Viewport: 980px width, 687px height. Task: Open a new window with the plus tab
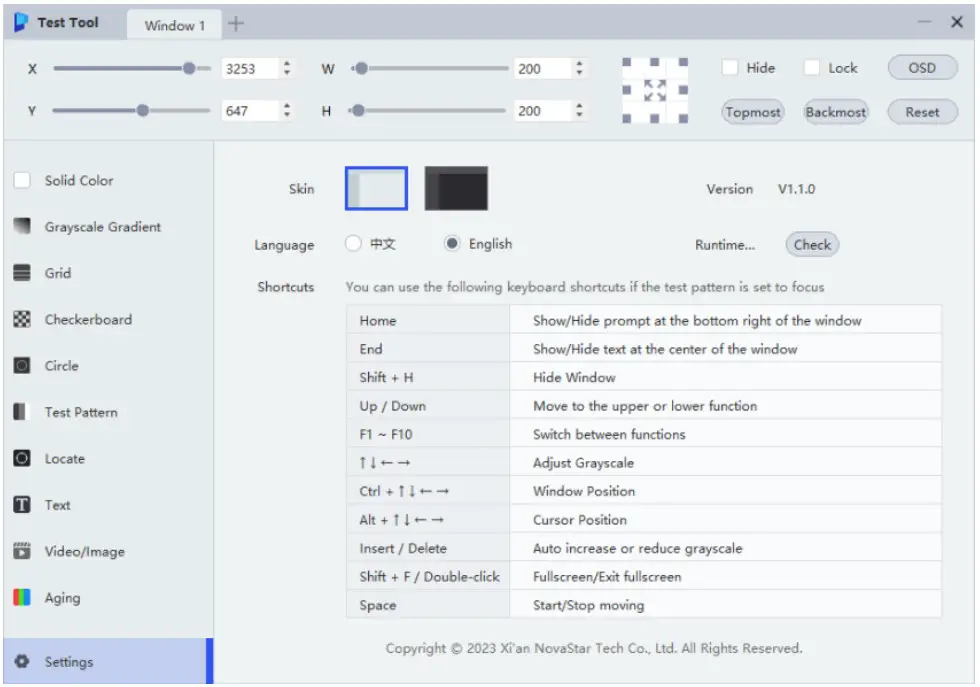234,24
